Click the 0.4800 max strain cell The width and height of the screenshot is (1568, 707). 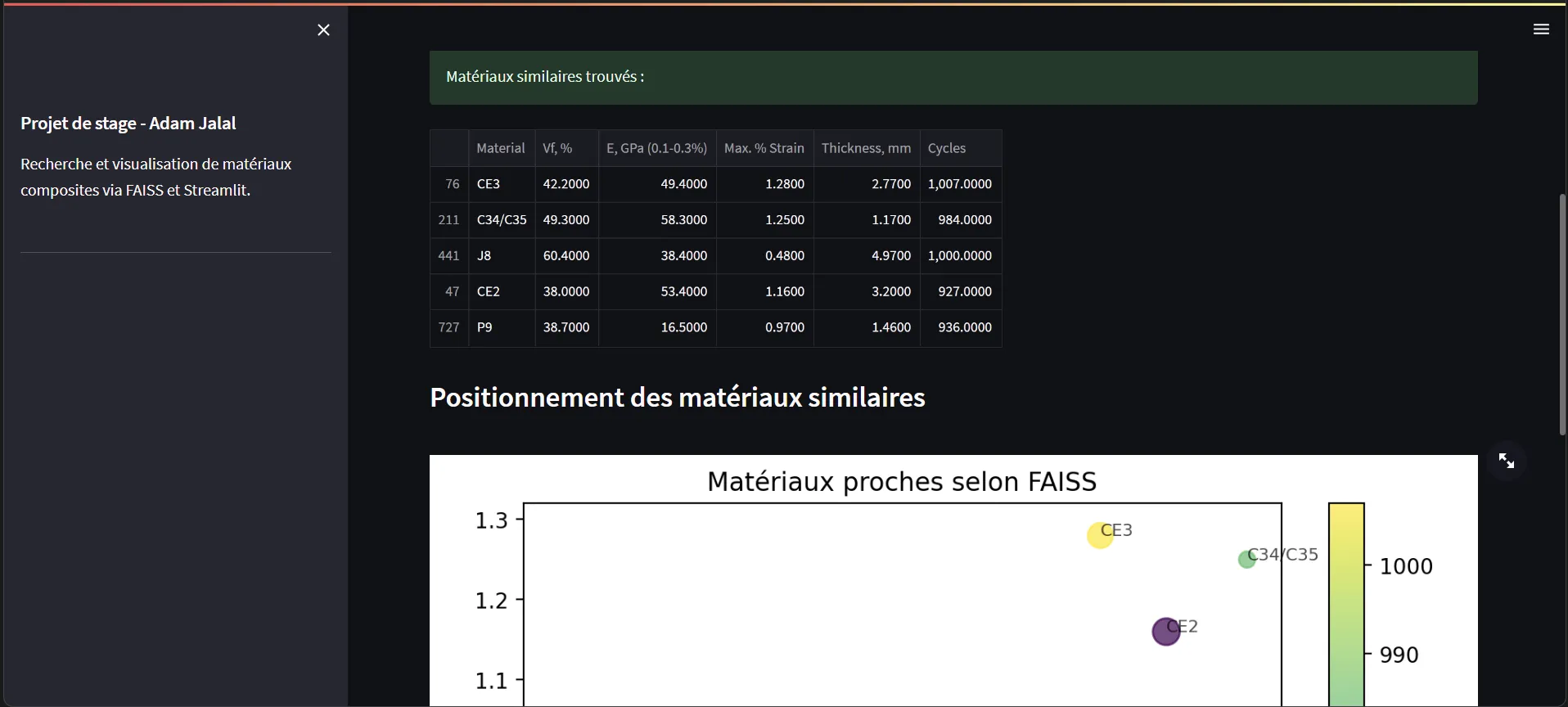coord(765,256)
